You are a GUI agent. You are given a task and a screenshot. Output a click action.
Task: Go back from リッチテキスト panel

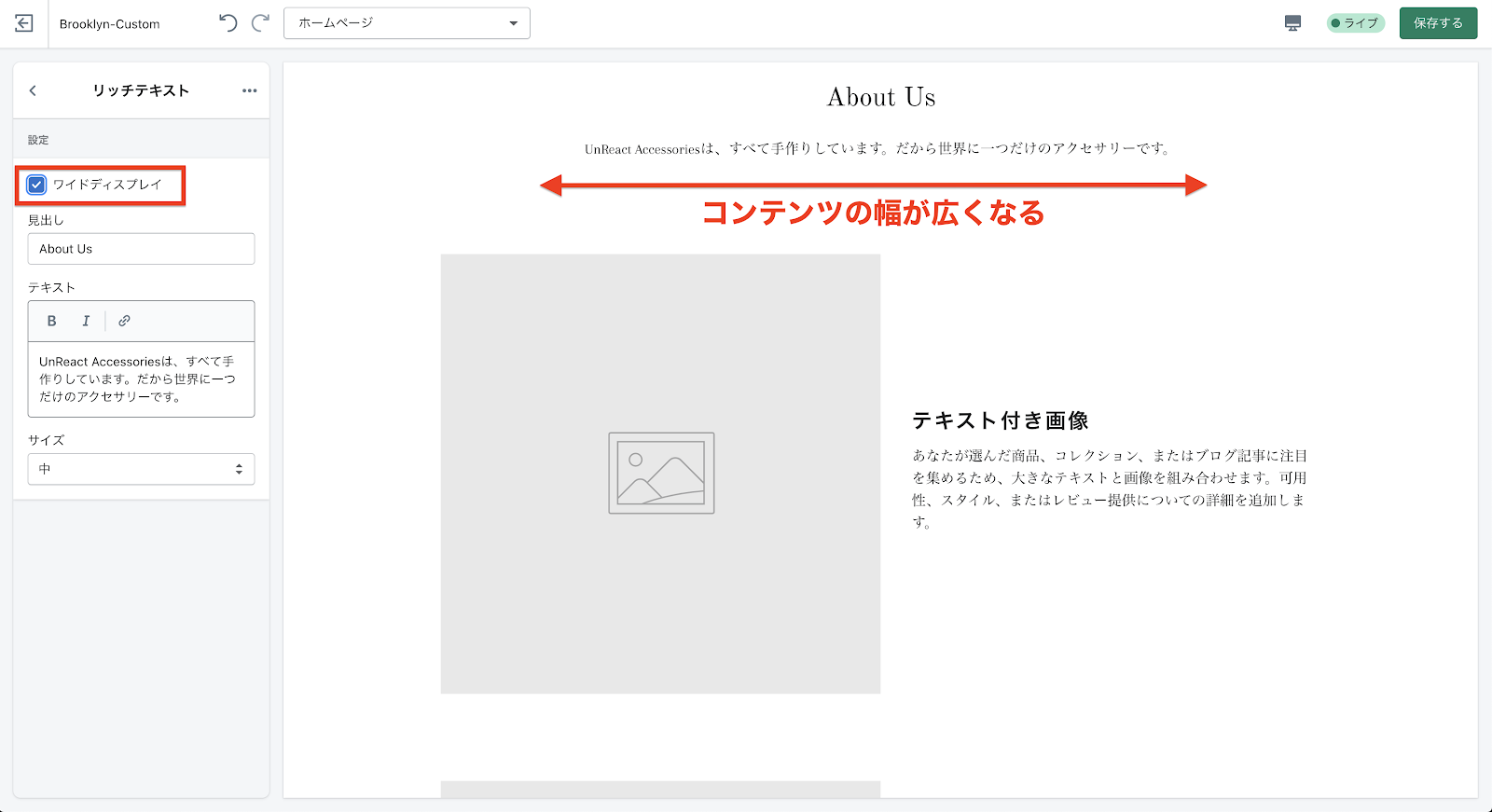[x=33, y=90]
